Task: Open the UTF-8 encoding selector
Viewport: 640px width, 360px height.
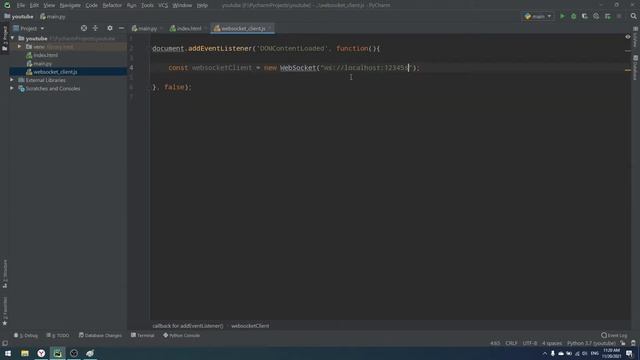Action: tap(530, 343)
